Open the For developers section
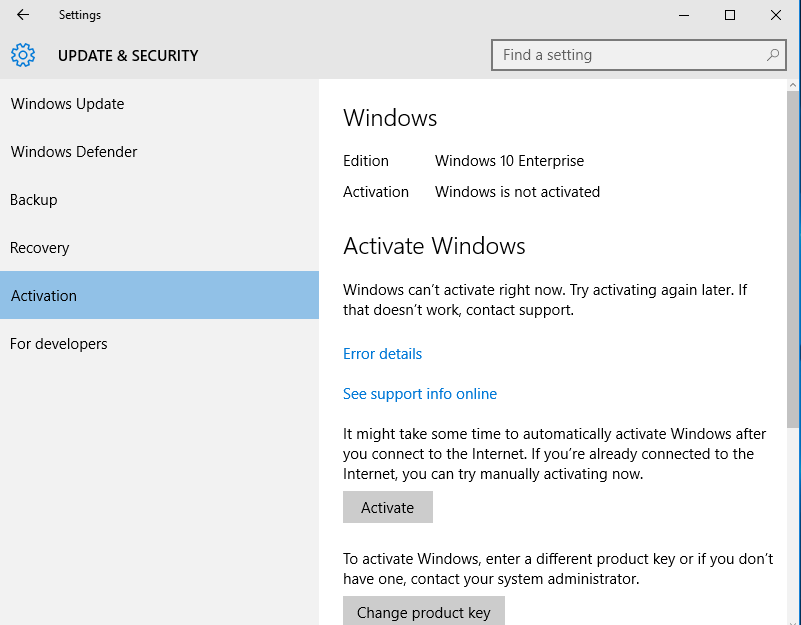801x625 pixels. coord(159,343)
